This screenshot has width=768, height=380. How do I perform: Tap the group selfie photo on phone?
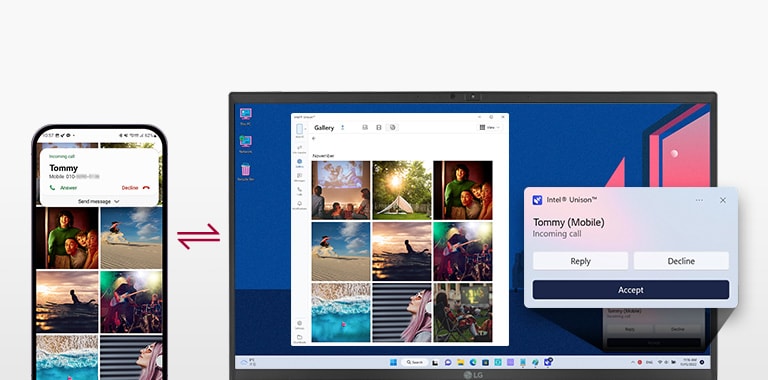click(x=67, y=238)
